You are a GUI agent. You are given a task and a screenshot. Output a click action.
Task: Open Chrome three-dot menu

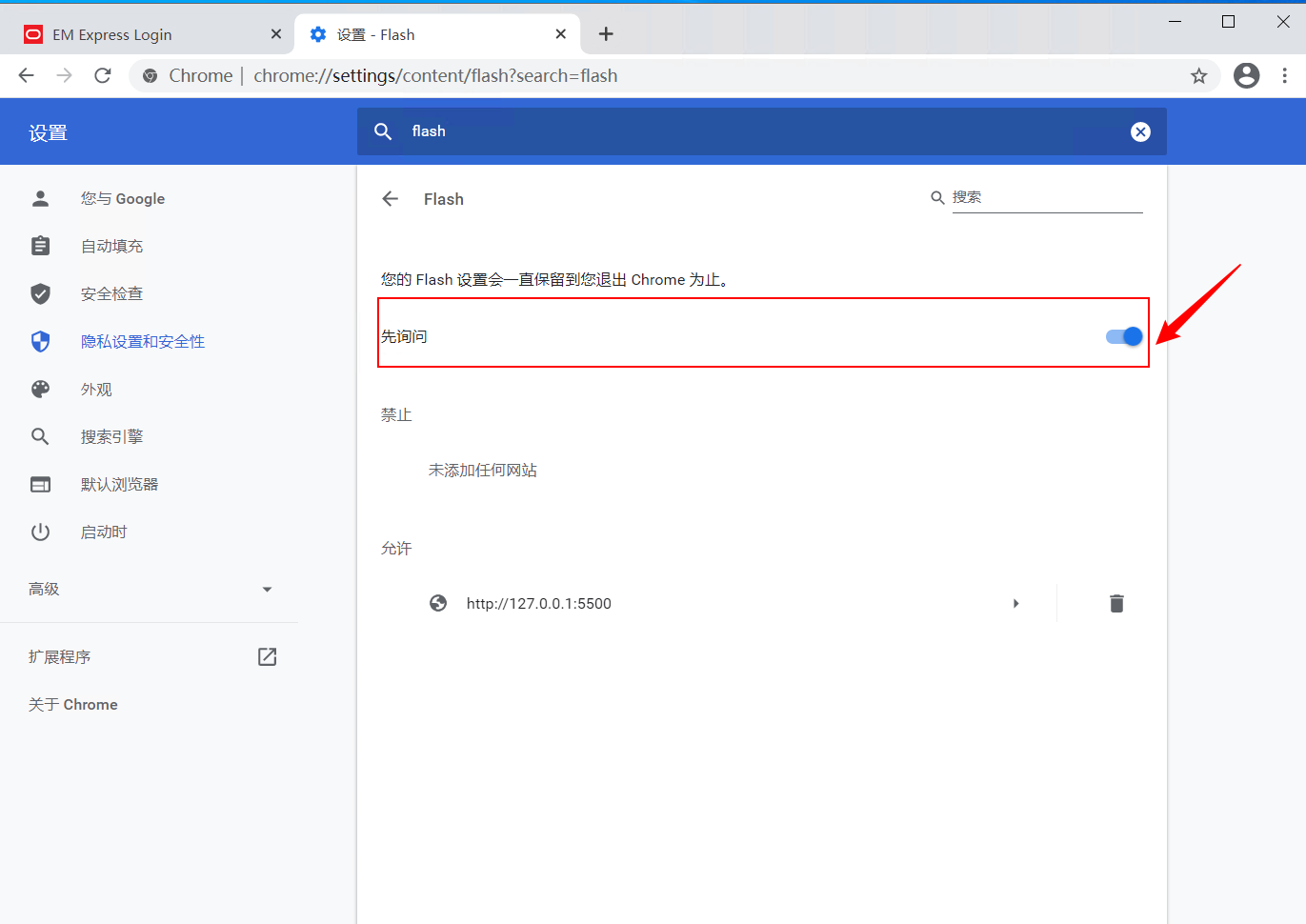(1284, 76)
